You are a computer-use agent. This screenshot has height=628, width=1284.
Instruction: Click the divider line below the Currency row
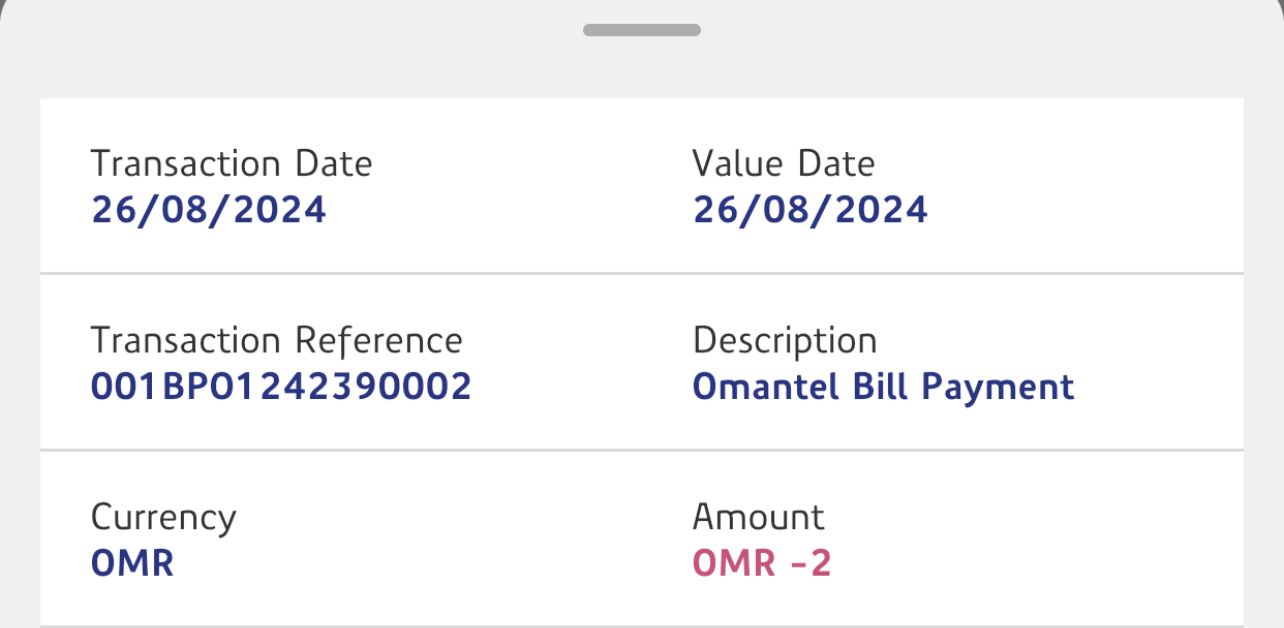pos(641,626)
